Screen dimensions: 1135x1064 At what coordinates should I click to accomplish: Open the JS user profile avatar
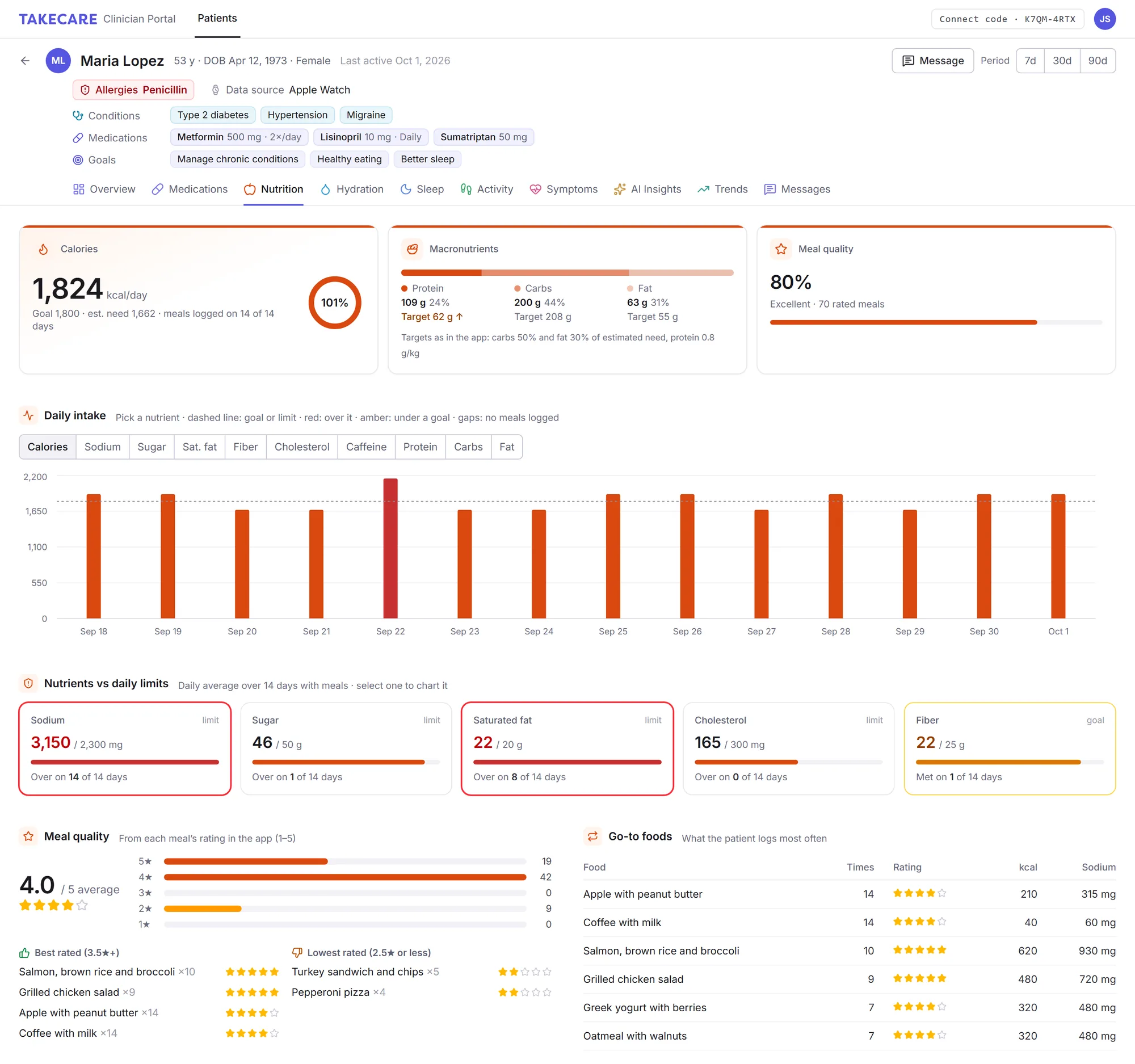(1105, 19)
